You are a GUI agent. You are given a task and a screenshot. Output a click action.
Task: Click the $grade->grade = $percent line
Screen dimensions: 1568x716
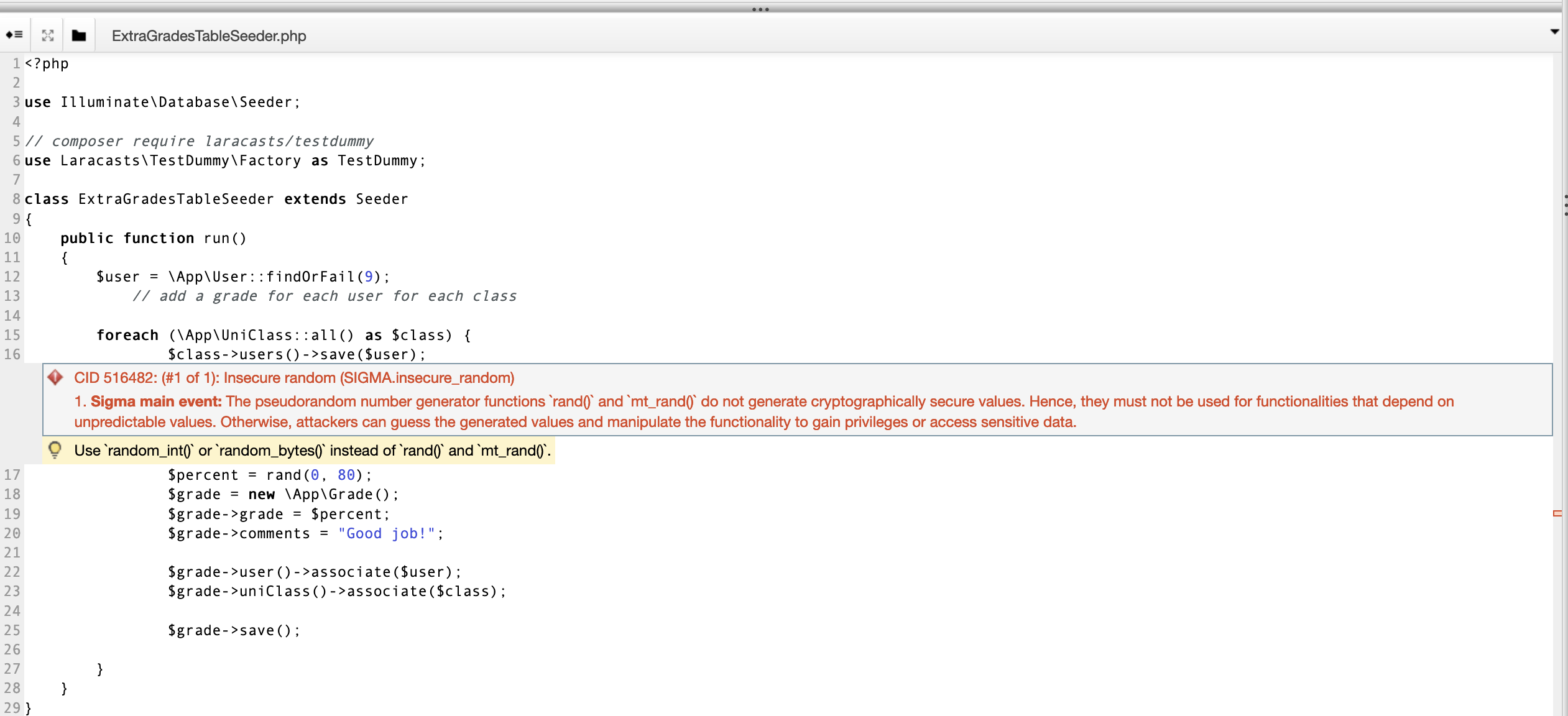(x=279, y=514)
